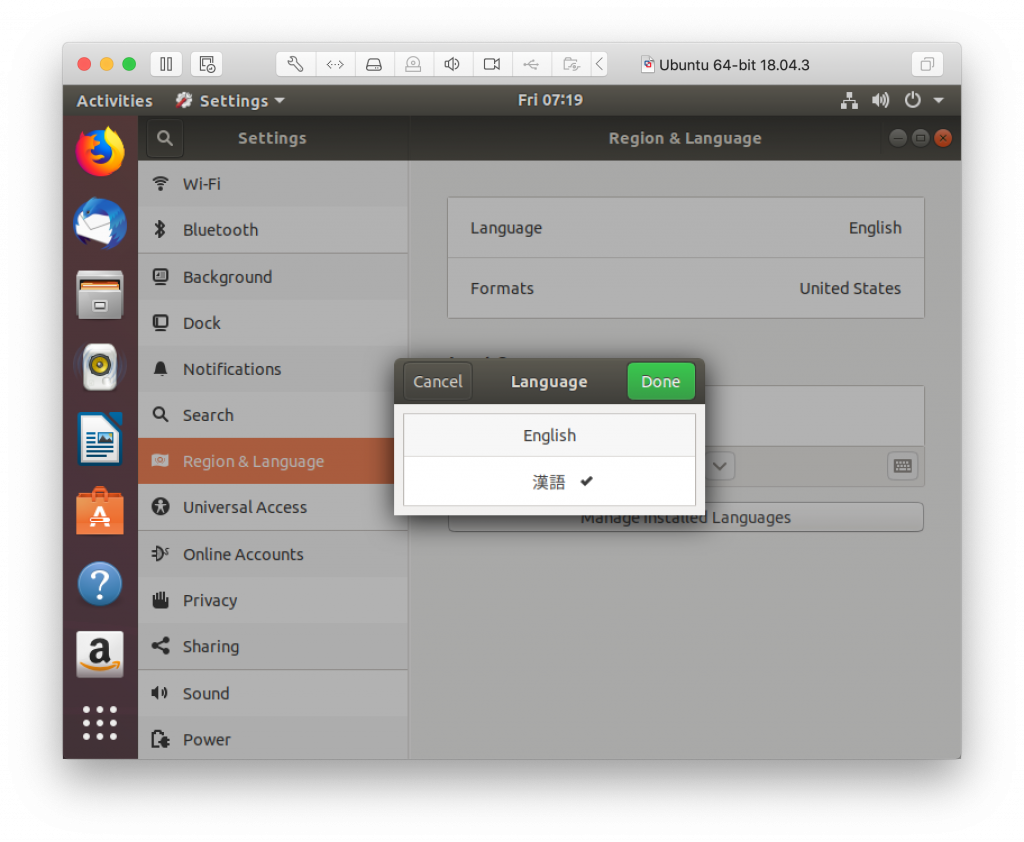1024x842 pixels.
Task: Open Rhythmbox from the dock
Action: point(100,366)
